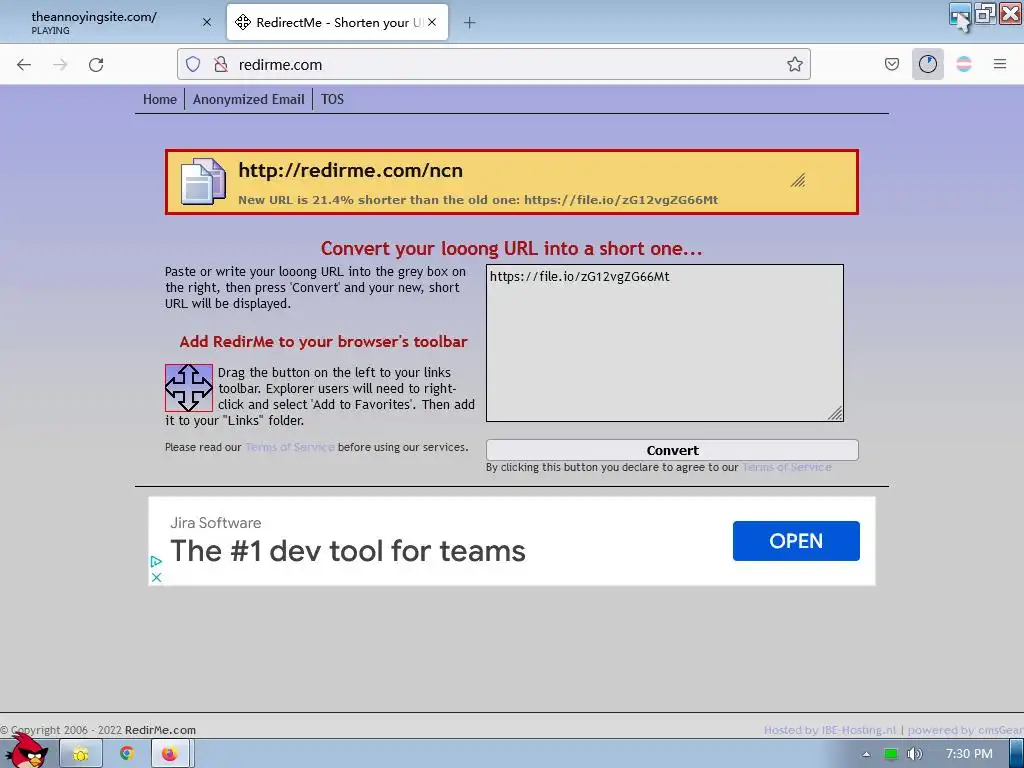The image size is (1024, 768).
Task: Open the Home menu link
Action: (160, 99)
